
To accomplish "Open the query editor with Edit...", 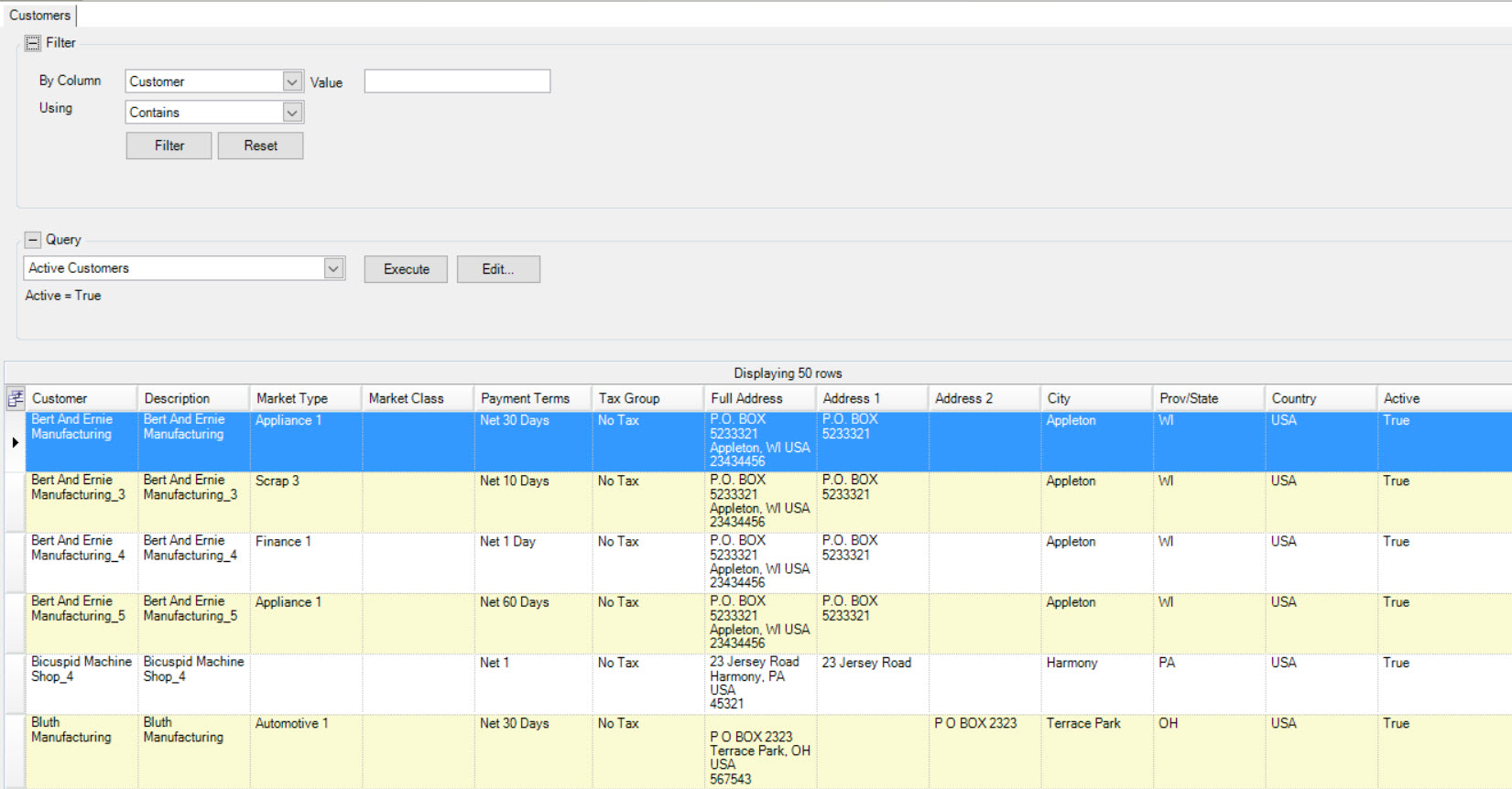I will (498, 269).
